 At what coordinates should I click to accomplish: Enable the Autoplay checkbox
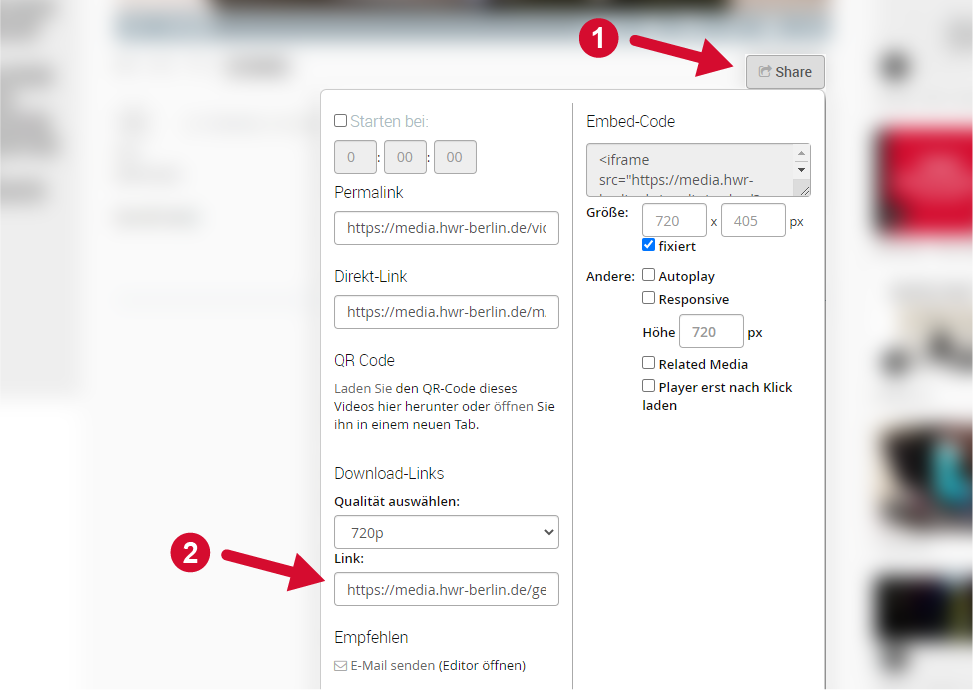(649, 275)
